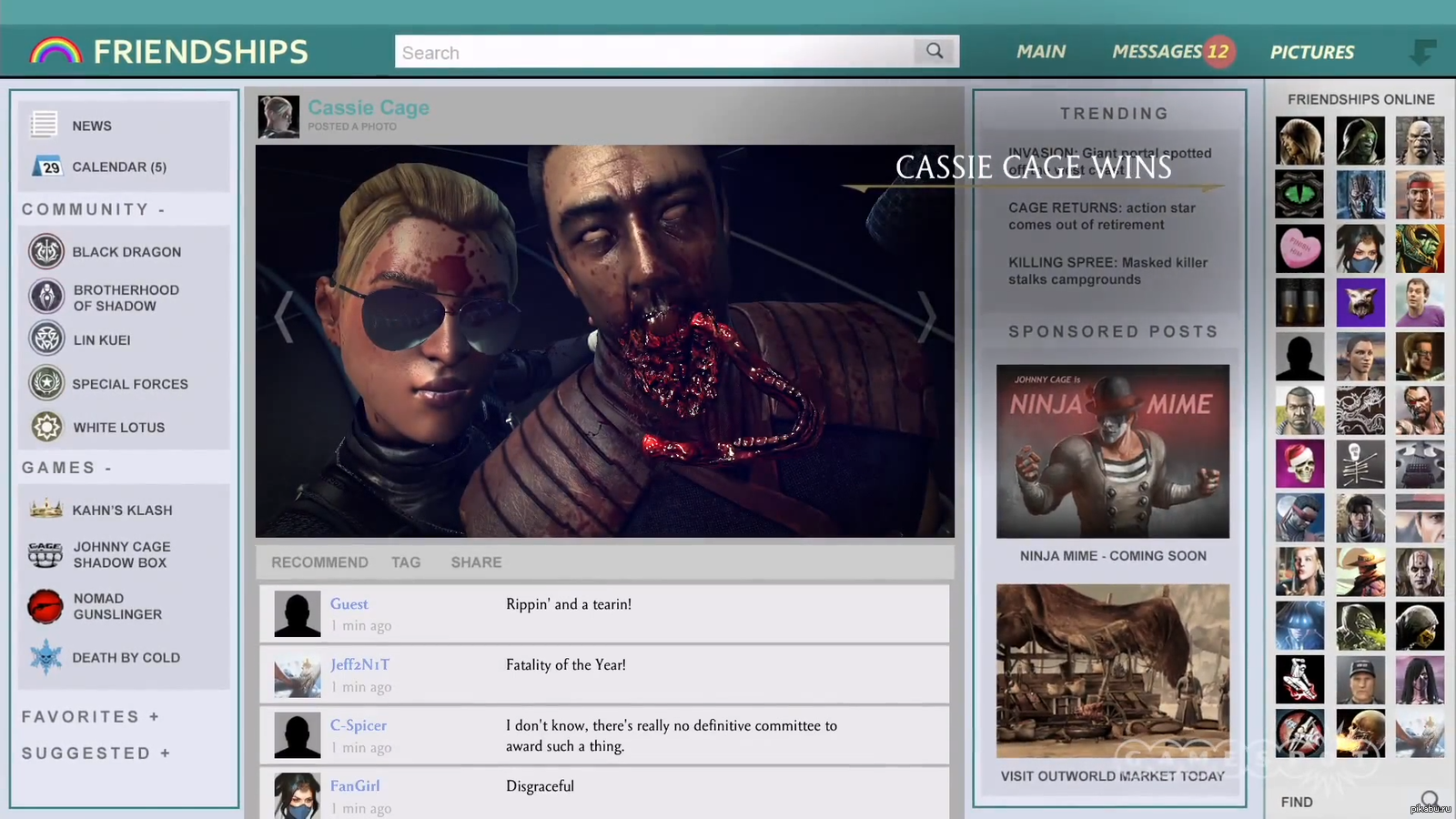Click the Search input field

tap(655, 52)
